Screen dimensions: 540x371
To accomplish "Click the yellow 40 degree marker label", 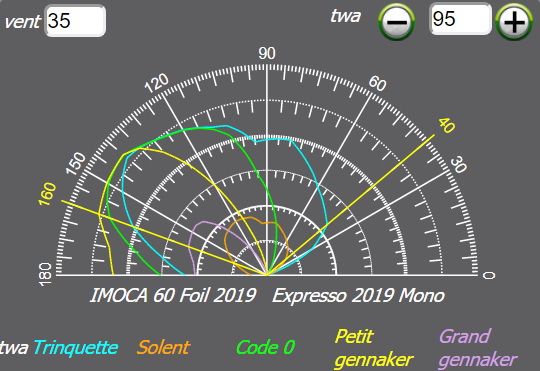I will 446,125.
